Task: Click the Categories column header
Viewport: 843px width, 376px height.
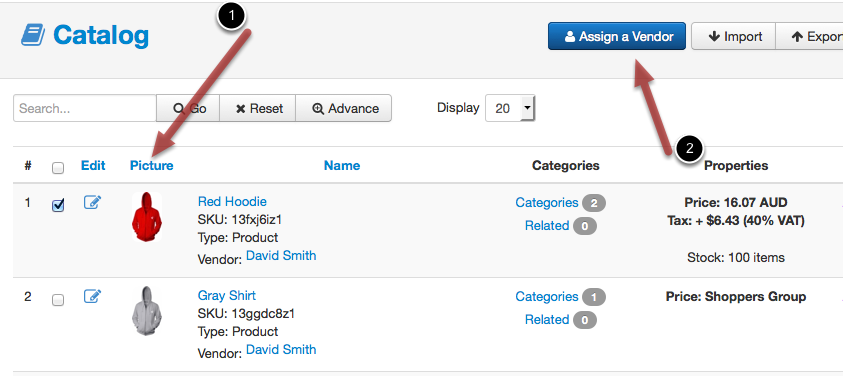Action: coord(566,166)
